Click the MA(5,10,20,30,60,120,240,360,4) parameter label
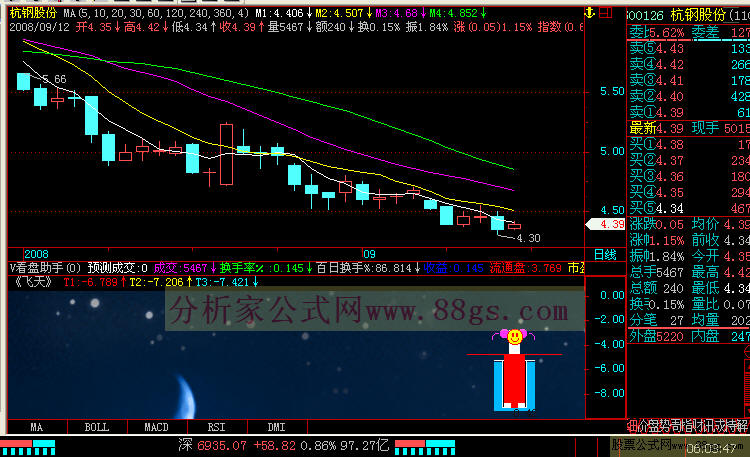This screenshot has width=750, height=457. (x=156, y=13)
